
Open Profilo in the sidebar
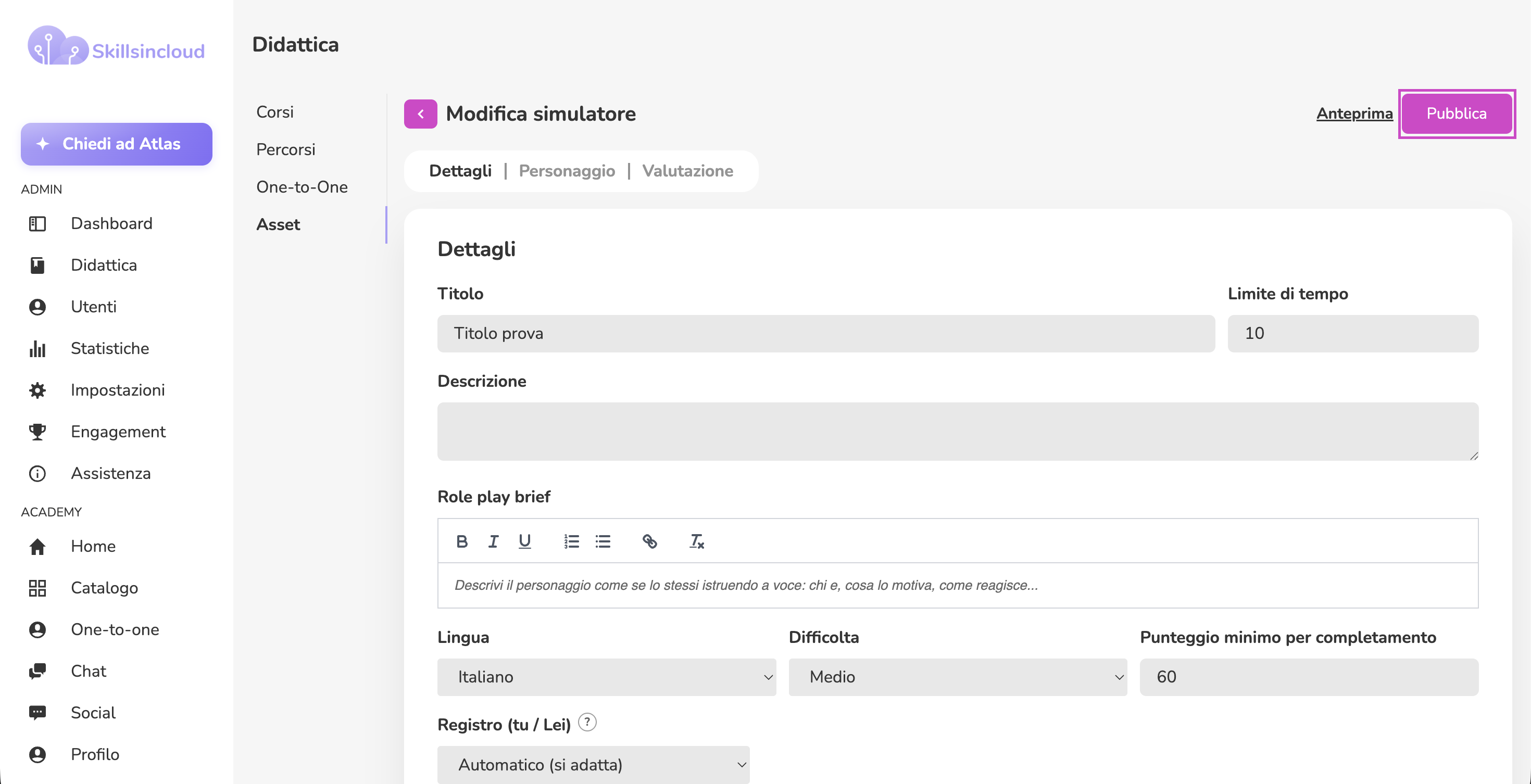click(x=94, y=754)
